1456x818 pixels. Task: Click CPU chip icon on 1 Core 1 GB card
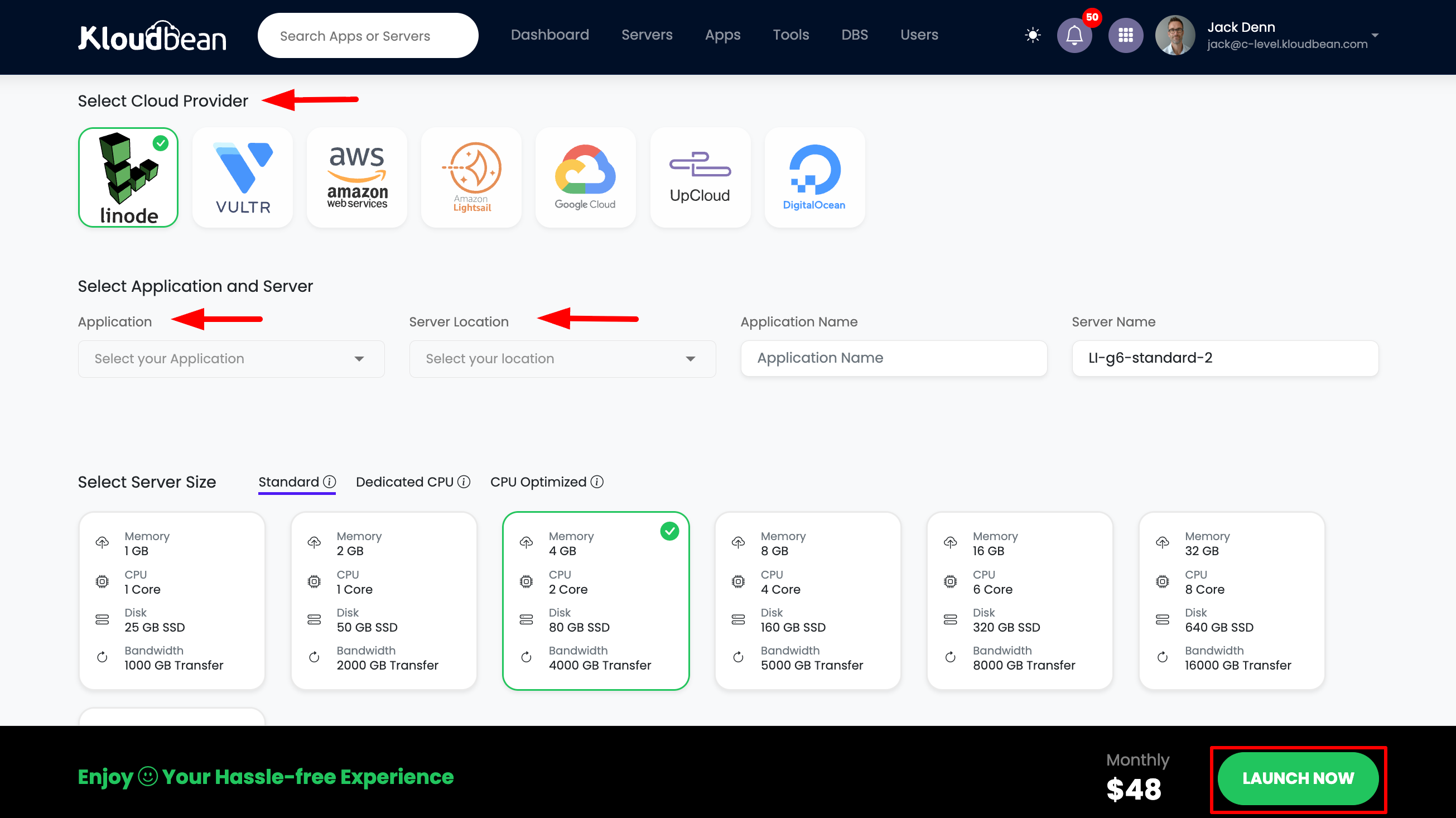coord(102,581)
